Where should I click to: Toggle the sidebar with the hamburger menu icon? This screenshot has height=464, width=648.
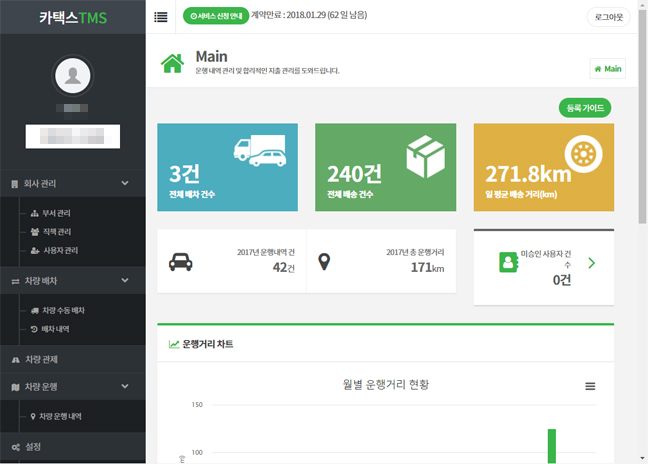point(160,17)
